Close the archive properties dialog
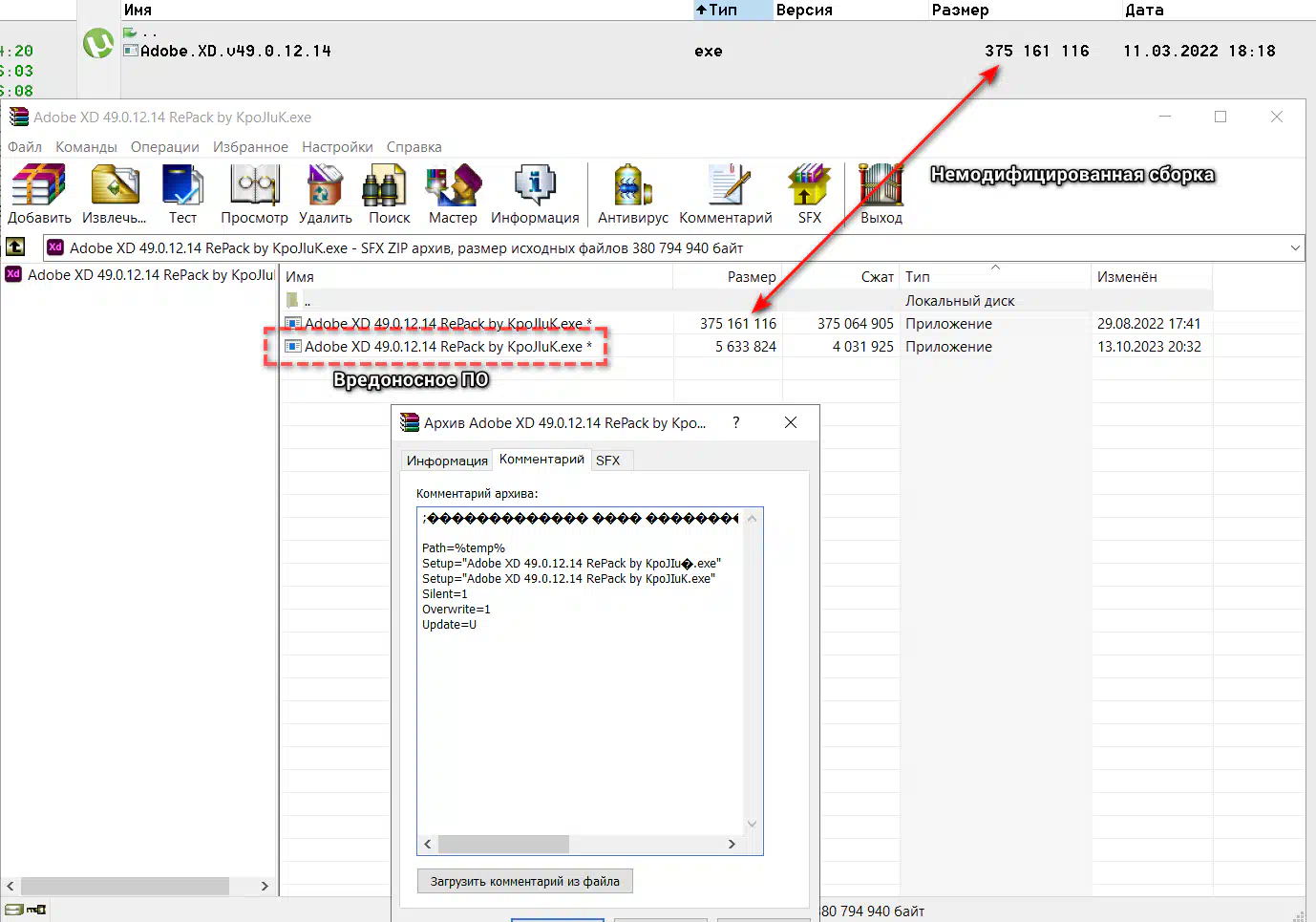Image resolution: width=1316 pixels, height=922 pixels. (x=791, y=422)
